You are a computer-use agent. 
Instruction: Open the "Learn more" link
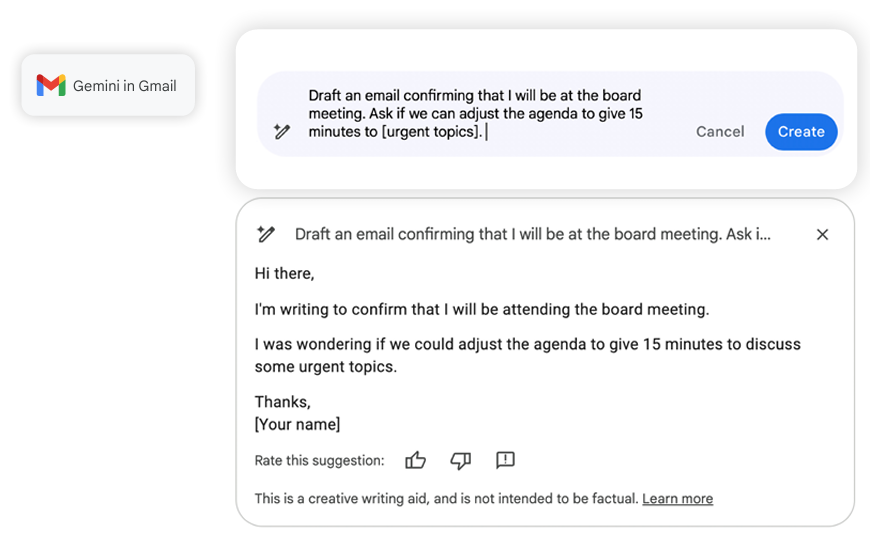[677, 498]
